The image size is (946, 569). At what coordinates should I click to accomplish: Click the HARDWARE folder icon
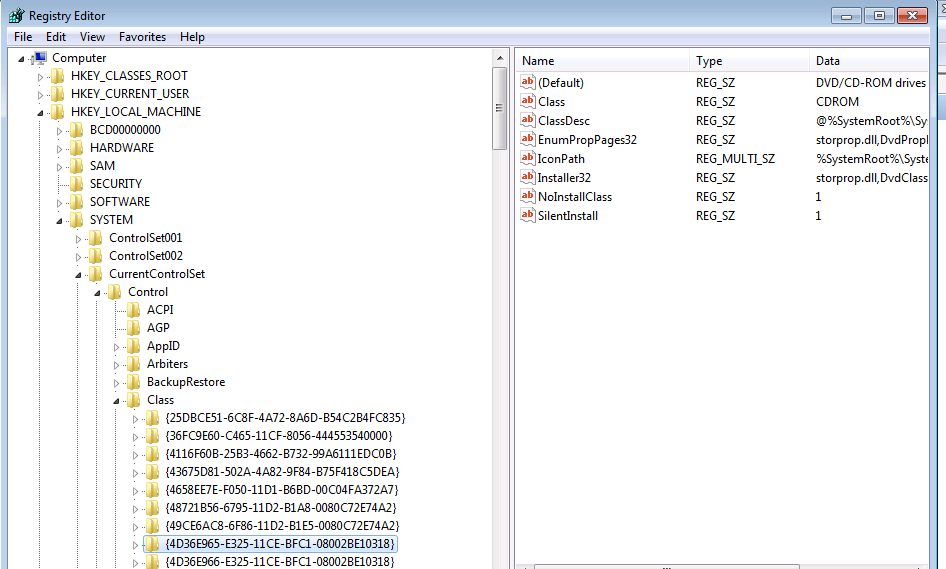coord(77,148)
